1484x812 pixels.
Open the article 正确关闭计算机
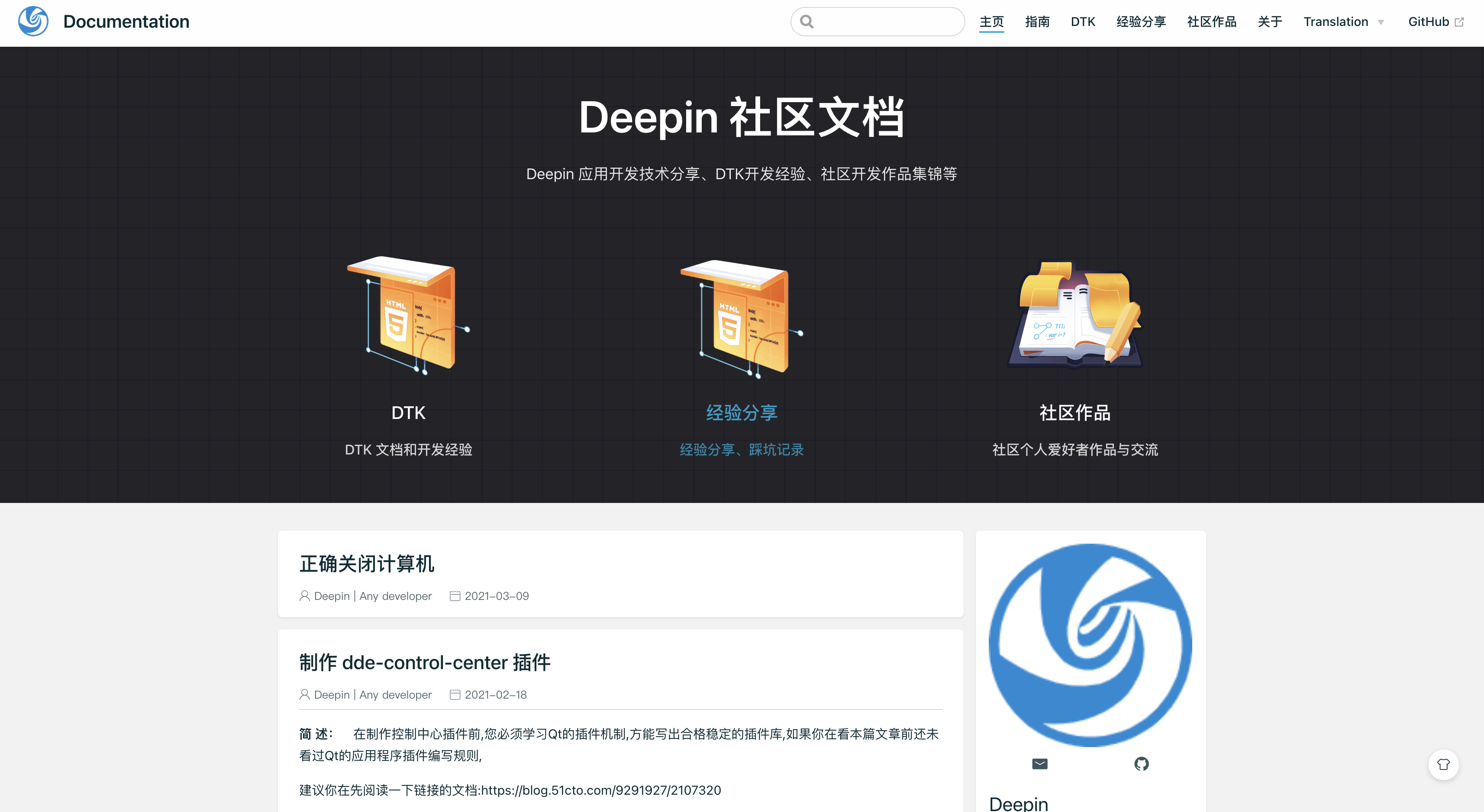point(367,563)
